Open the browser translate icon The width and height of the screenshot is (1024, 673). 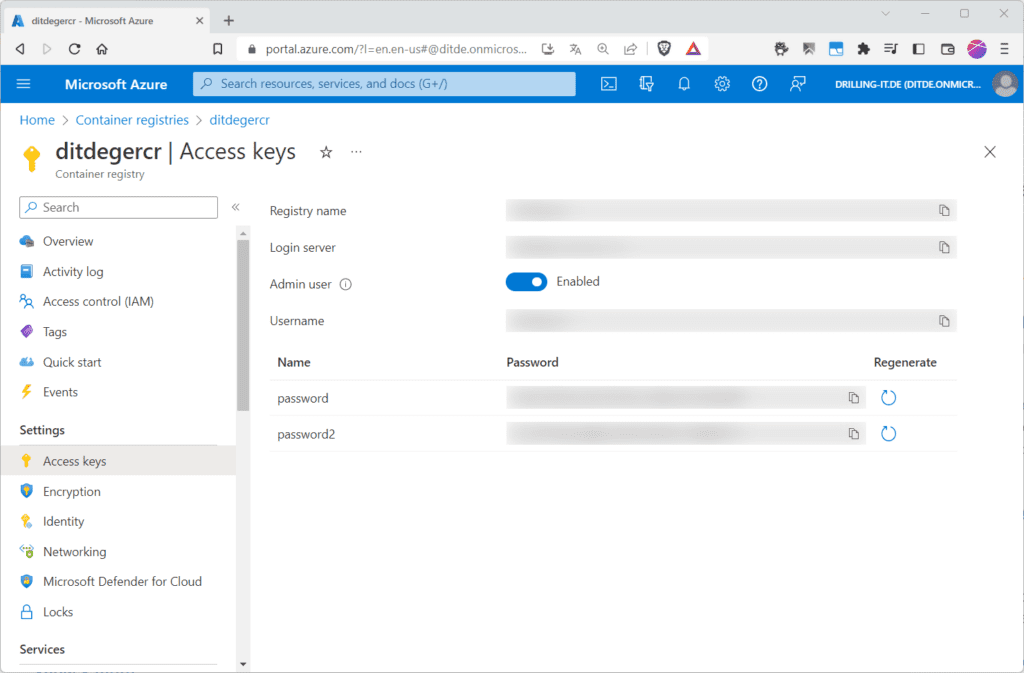pyautogui.click(x=575, y=49)
